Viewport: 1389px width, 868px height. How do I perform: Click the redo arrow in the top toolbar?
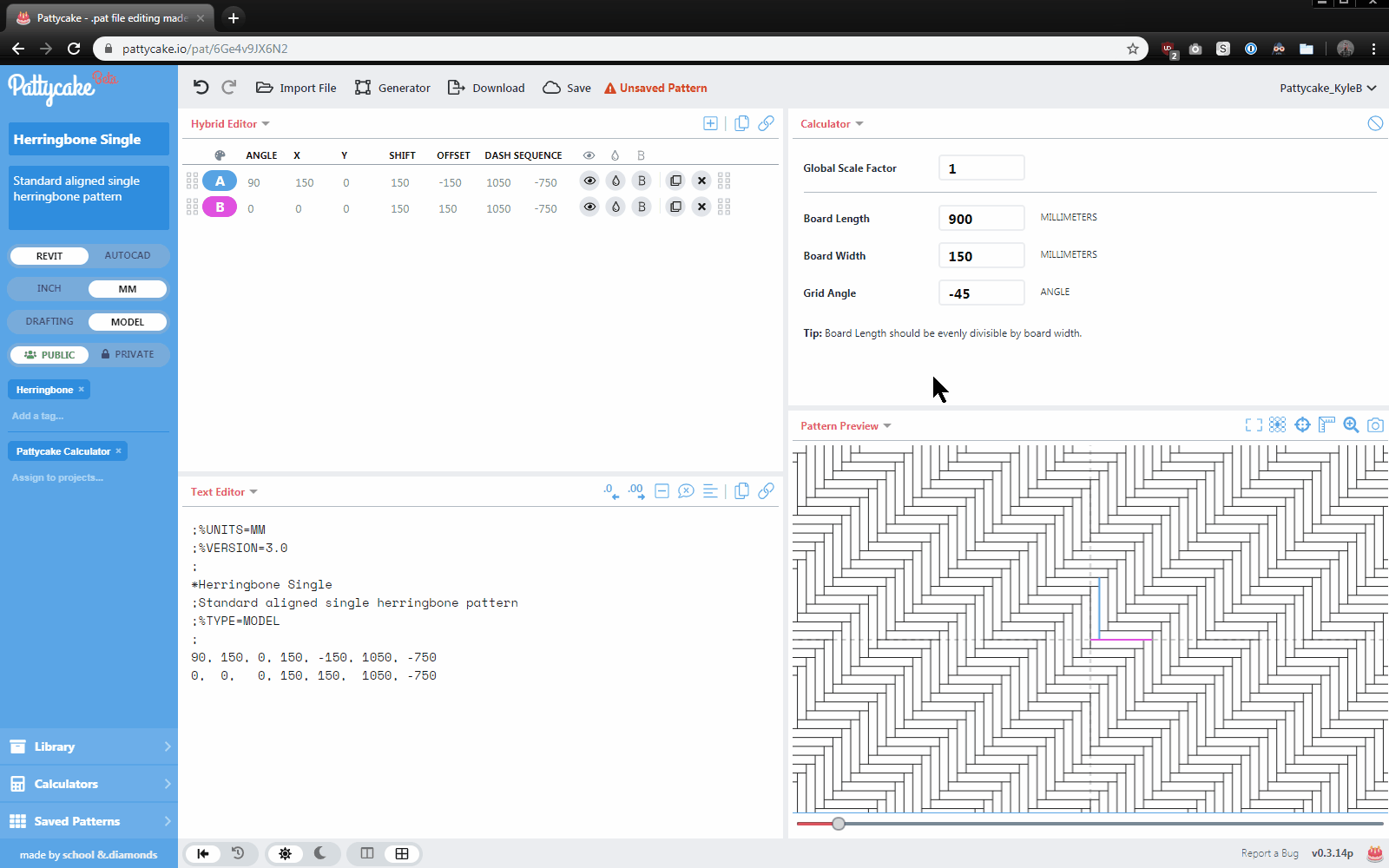(x=229, y=87)
